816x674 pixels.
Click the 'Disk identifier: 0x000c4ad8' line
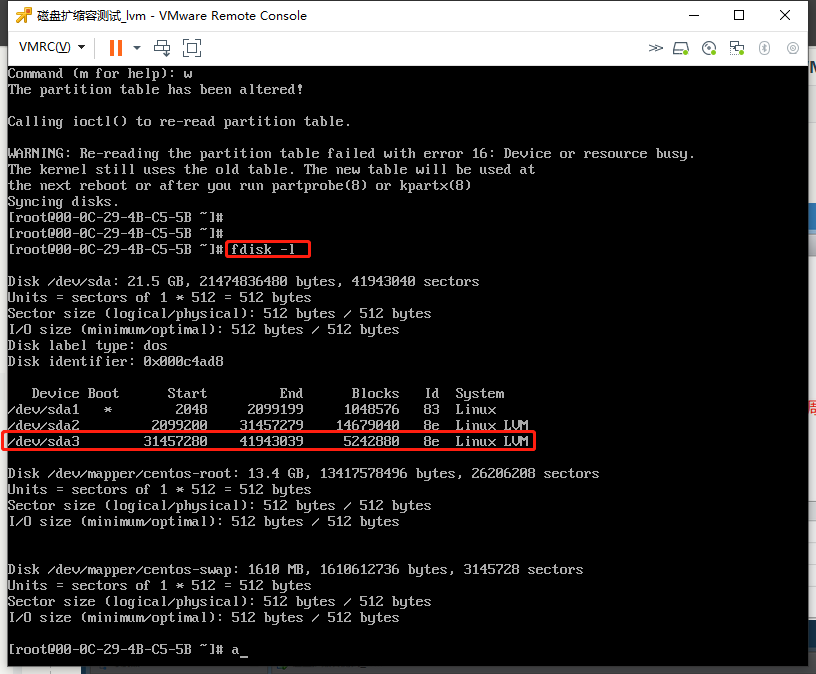(x=116, y=361)
